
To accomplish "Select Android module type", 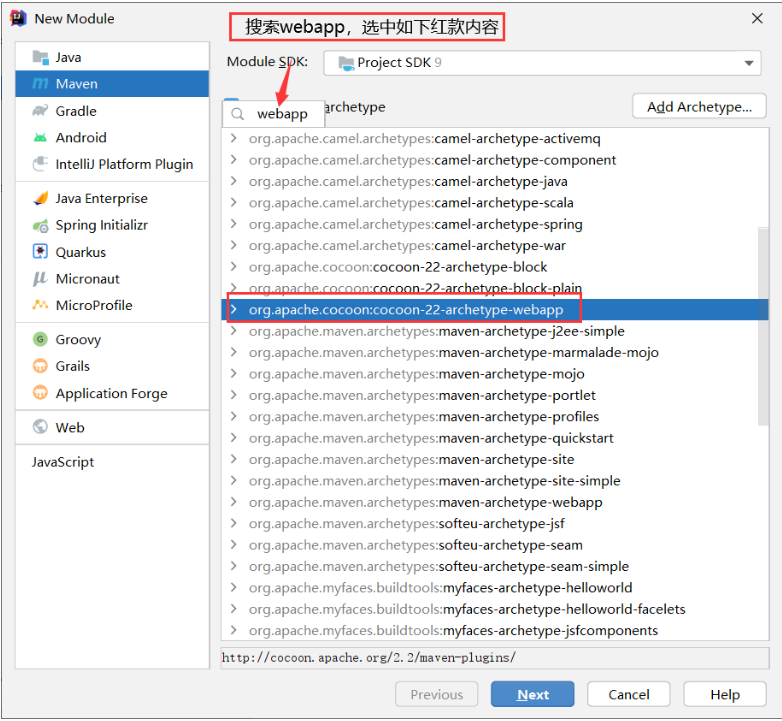I will [112, 138].
